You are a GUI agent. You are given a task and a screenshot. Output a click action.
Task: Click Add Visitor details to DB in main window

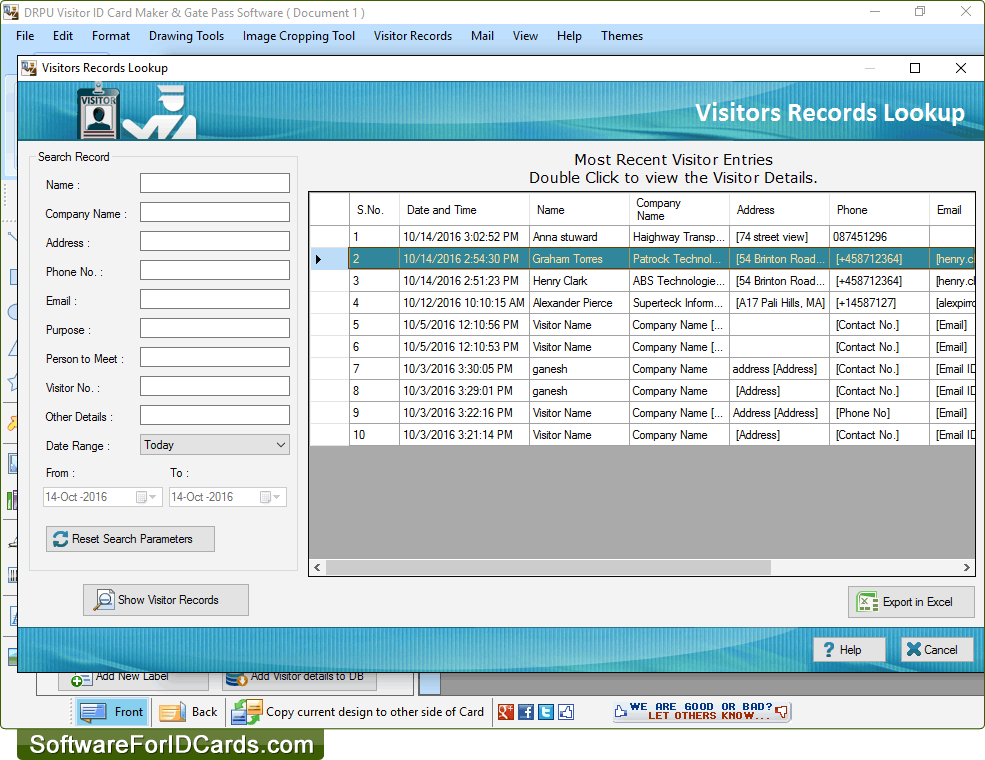tap(299, 678)
